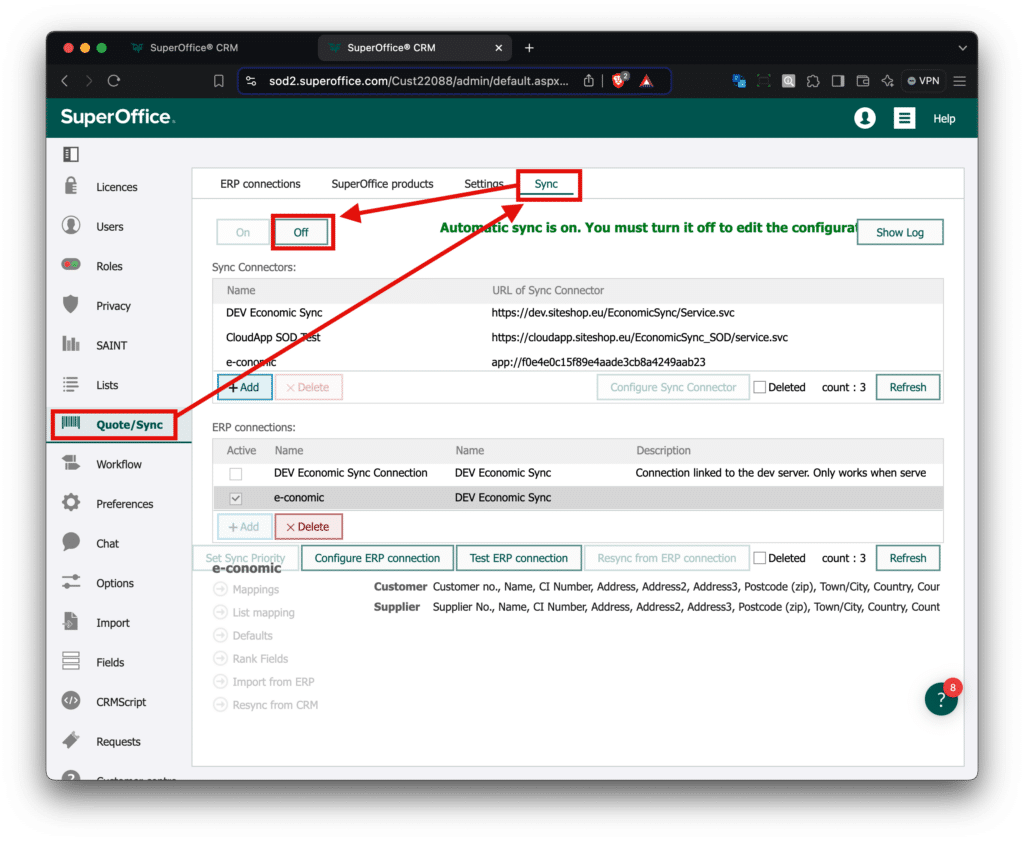Open the SuperOffice products tab
Image resolution: width=1024 pixels, height=841 pixels.
(x=382, y=184)
